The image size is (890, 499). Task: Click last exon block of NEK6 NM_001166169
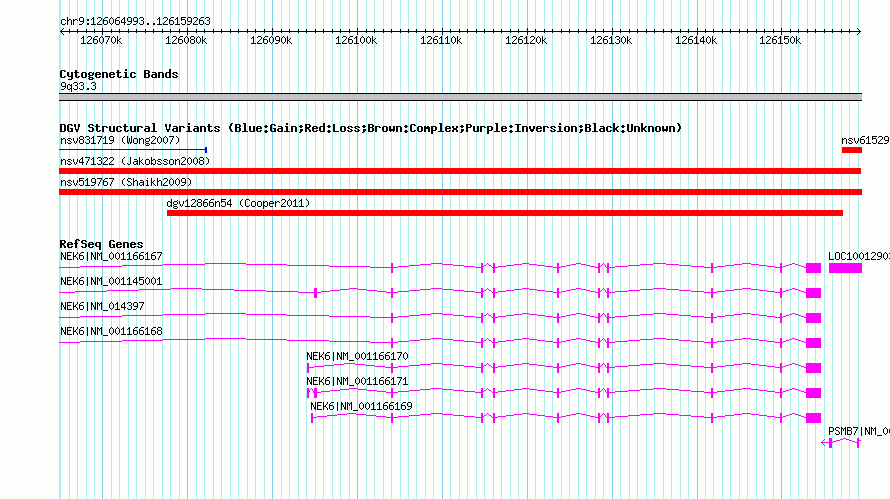point(813,418)
